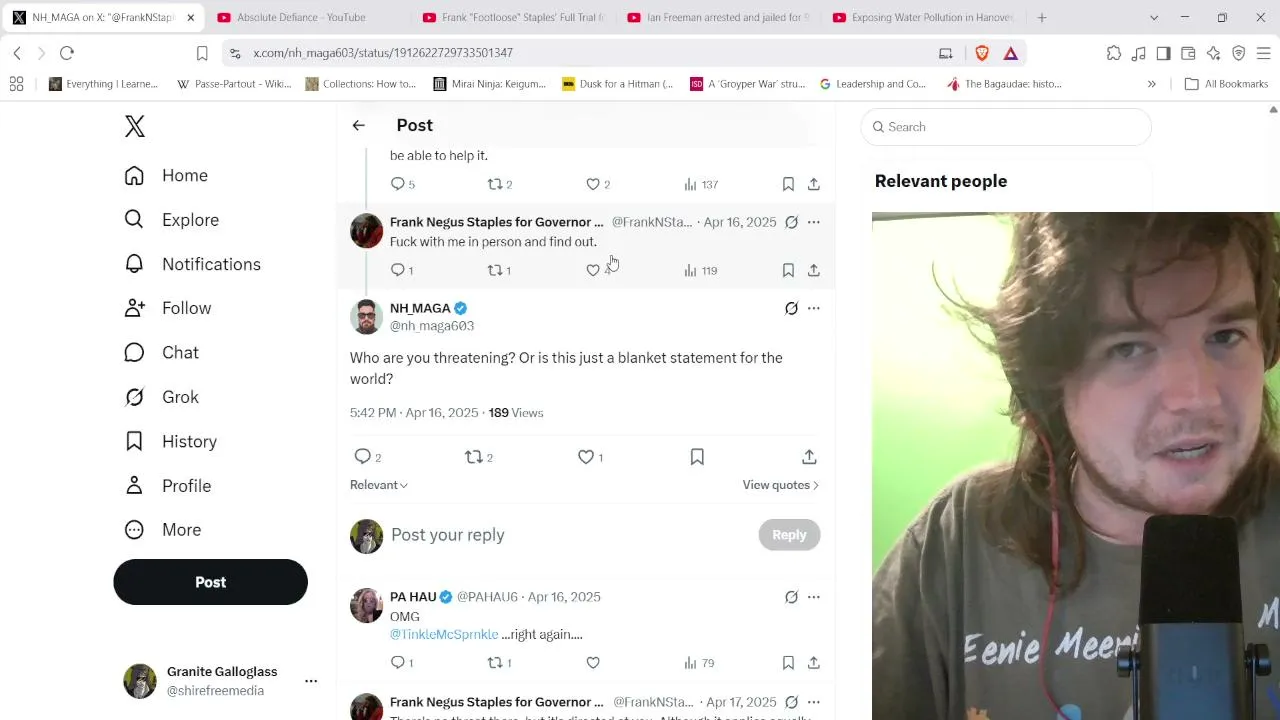Viewport: 1280px width, 720px height.
Task: Expand hidden bookmarks chevron in bookmarks bar
Action: click(x=1151, y=84)
